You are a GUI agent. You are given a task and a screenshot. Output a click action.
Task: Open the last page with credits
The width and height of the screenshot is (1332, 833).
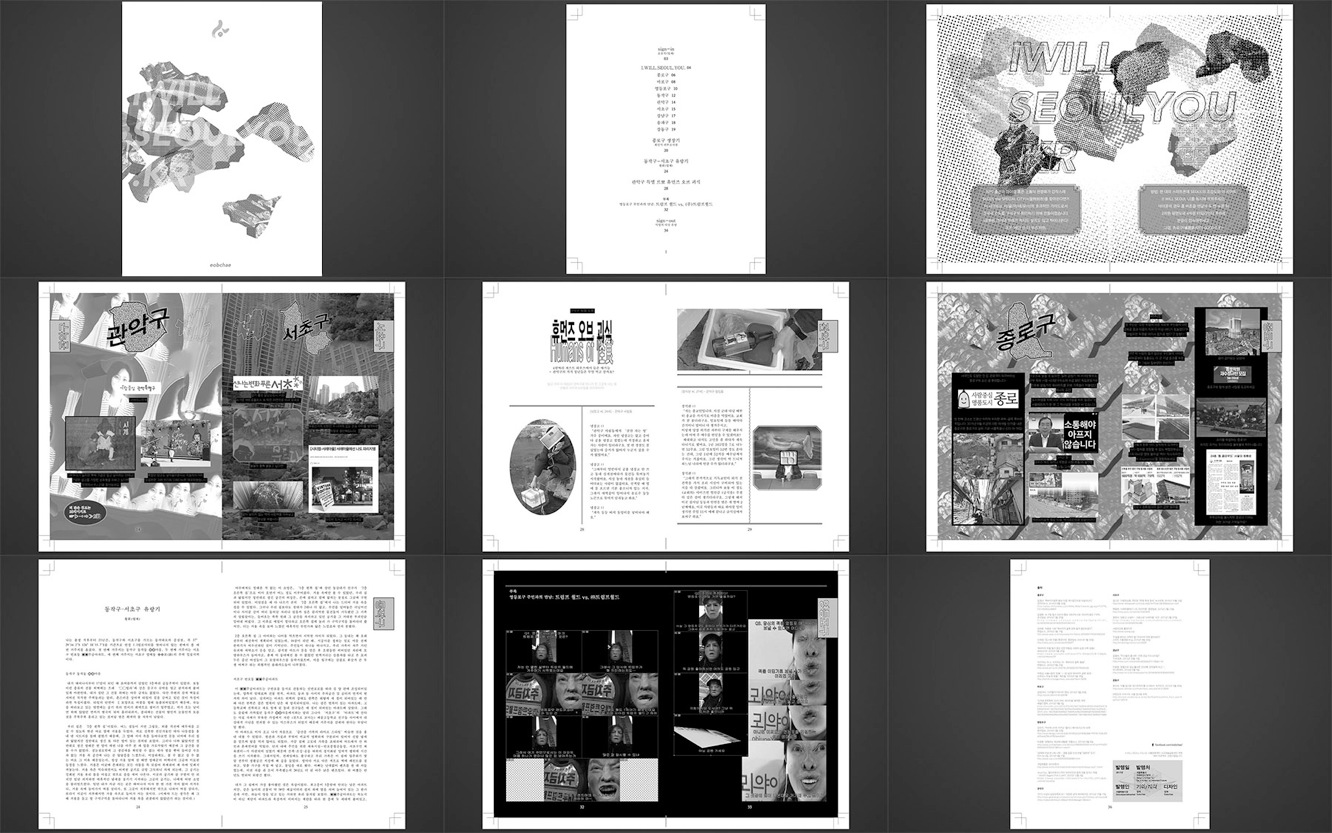[1109, 694]
